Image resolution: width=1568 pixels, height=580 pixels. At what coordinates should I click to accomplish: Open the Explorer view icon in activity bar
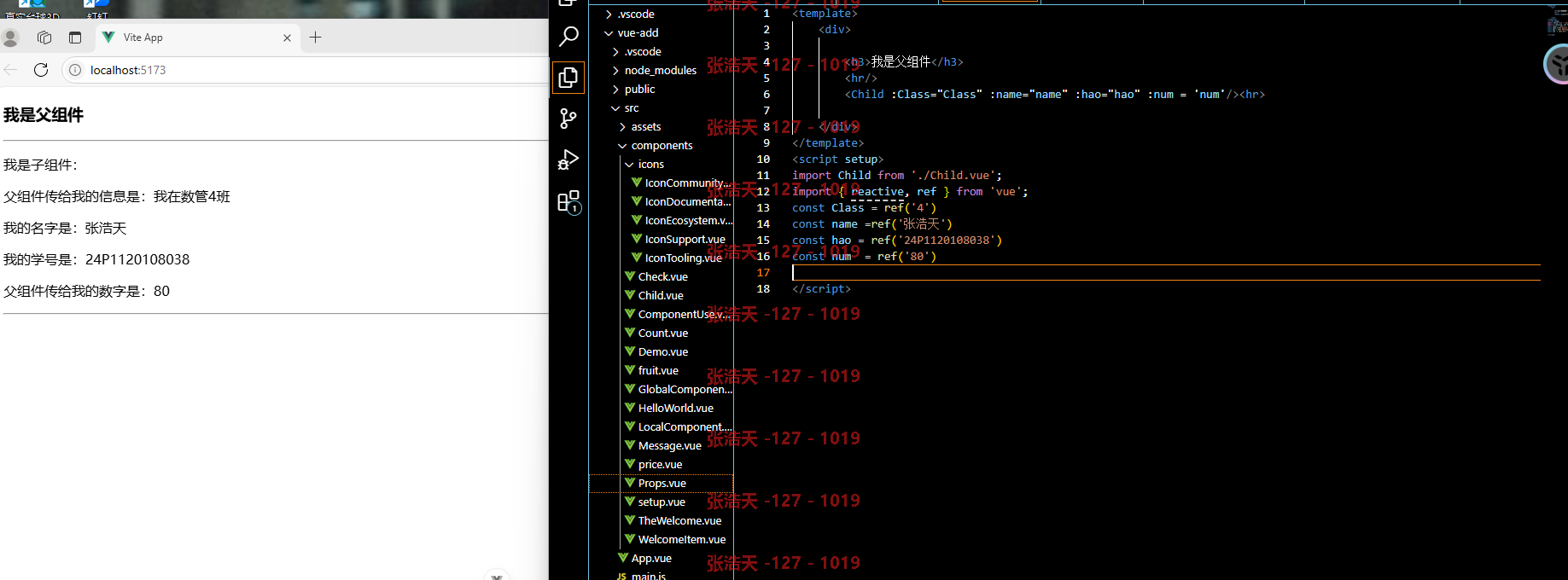[568, 78]
